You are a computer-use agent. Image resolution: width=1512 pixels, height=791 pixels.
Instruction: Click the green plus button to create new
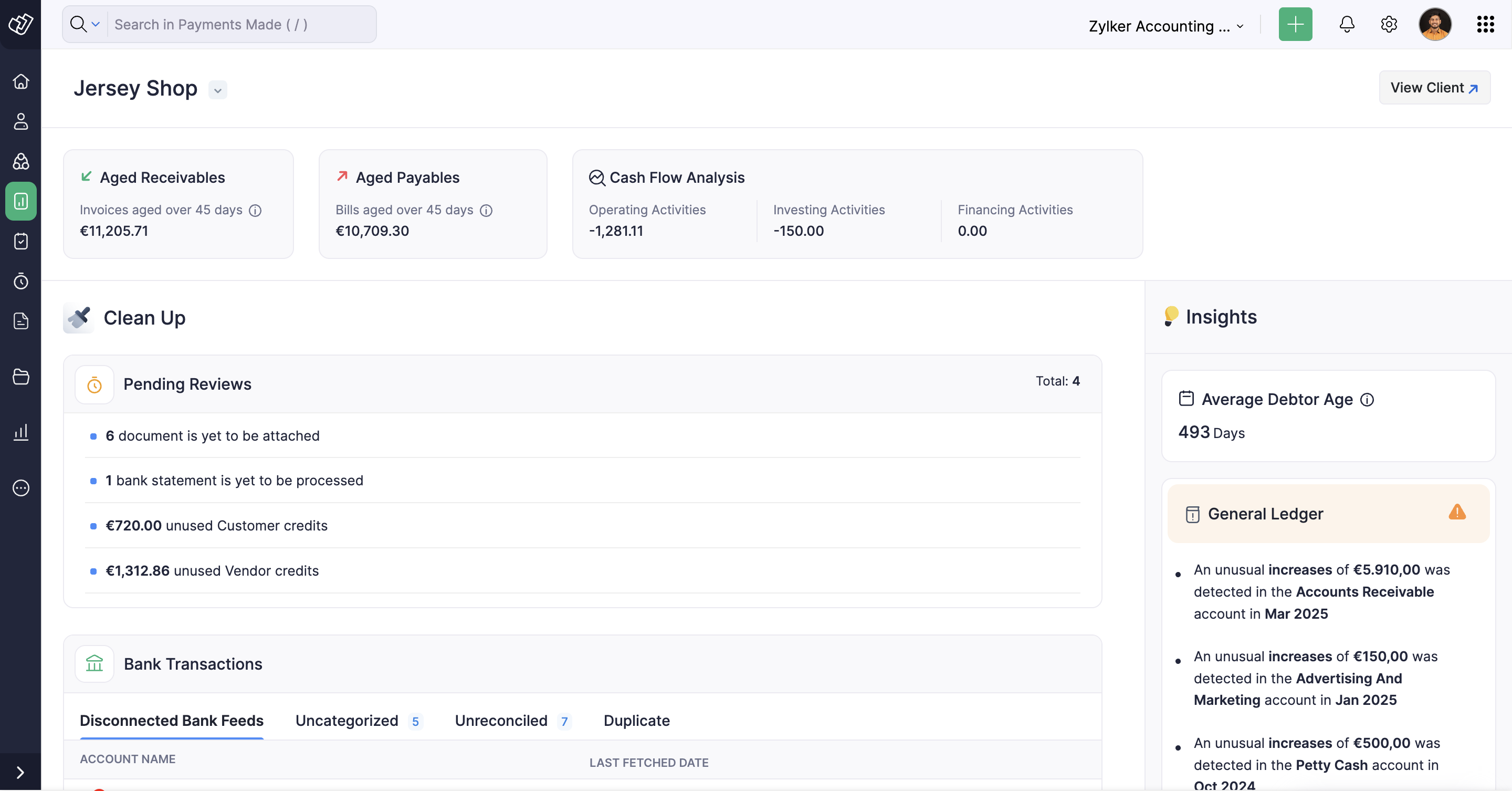pos(1295,24)
